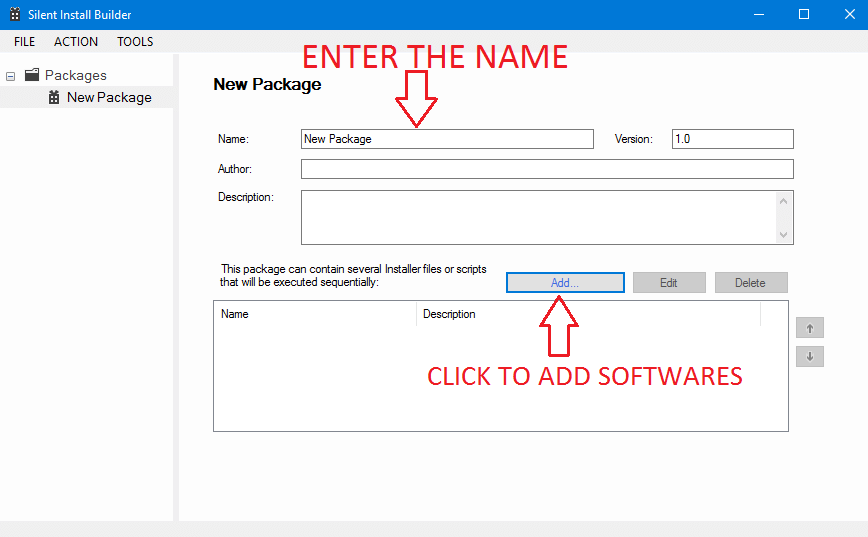Screen dimensions: 868x537
Task: Click the Description scrollbar down arrow
Action: [x=783, y=234]
